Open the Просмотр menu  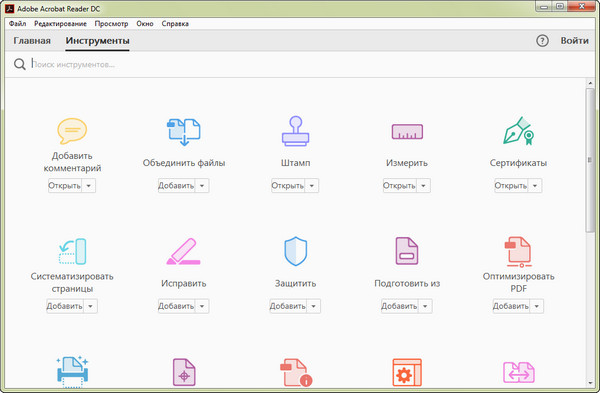tap(111, 23)
